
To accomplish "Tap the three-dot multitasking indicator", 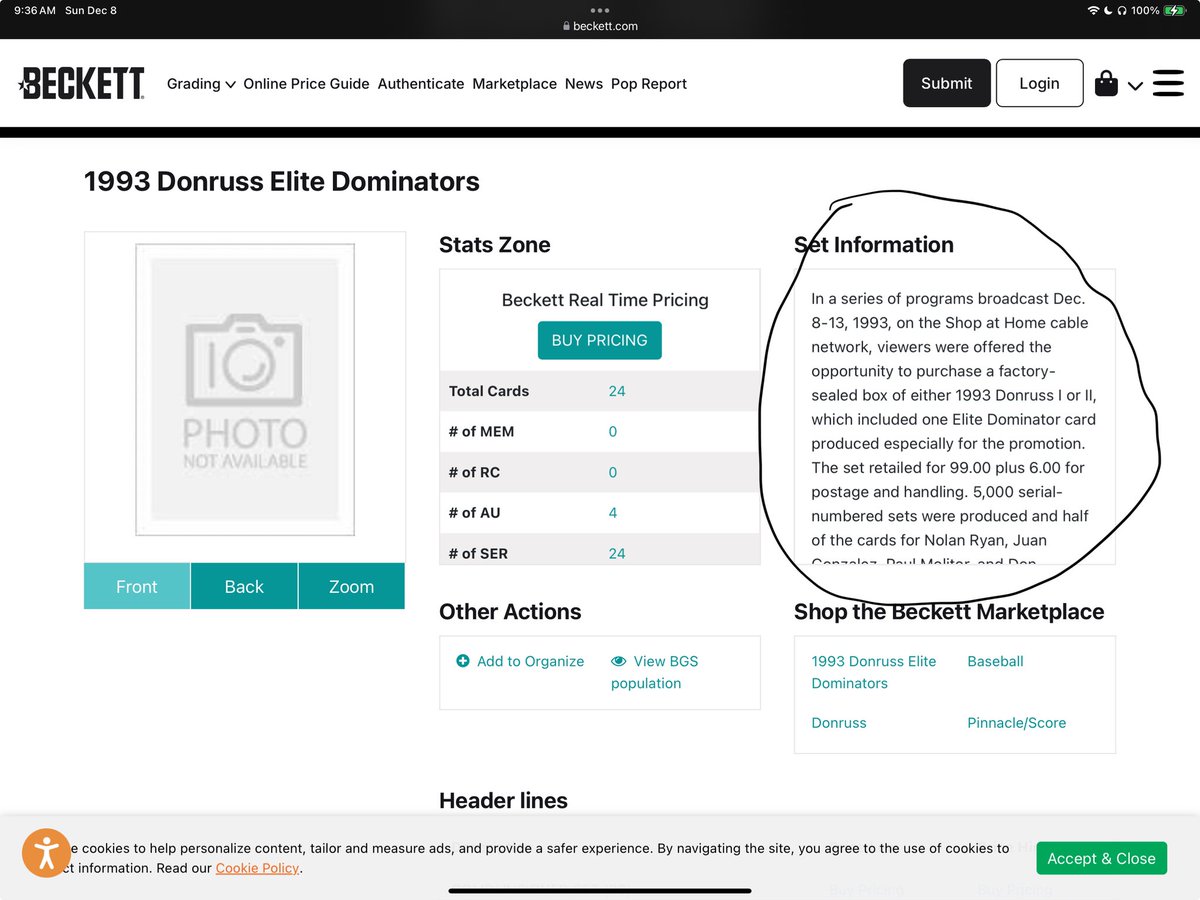I will [x=600, y=11].
